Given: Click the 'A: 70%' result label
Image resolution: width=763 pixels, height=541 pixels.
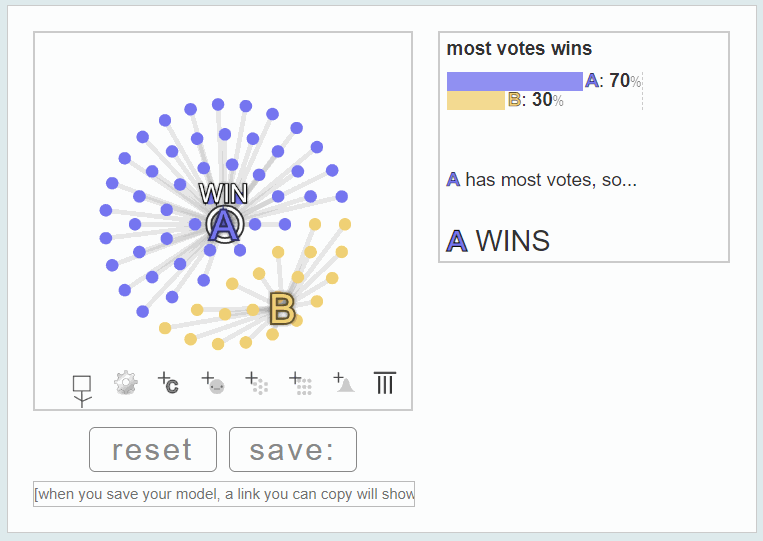Looking at the screenshot, I should click(x=613, y=80).
